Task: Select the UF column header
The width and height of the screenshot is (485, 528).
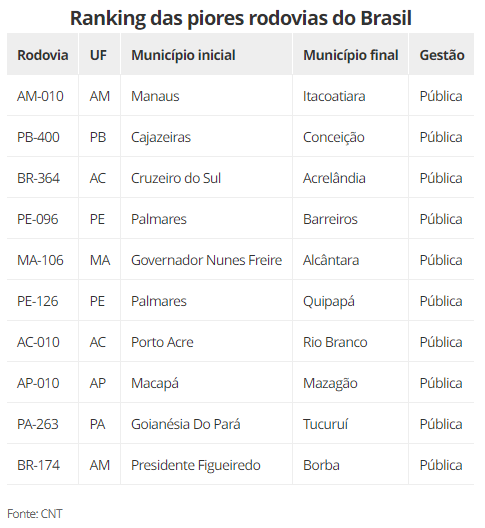Action: tap(98, 55)
